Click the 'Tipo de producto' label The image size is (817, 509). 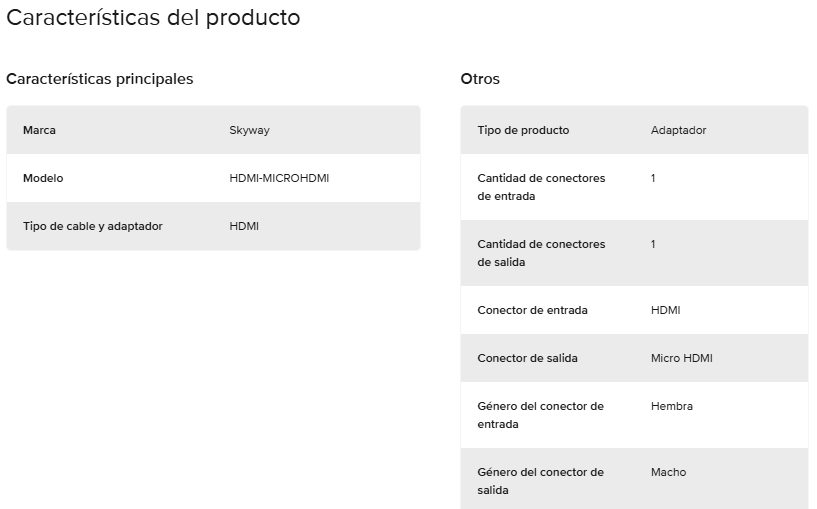point(523,130)
